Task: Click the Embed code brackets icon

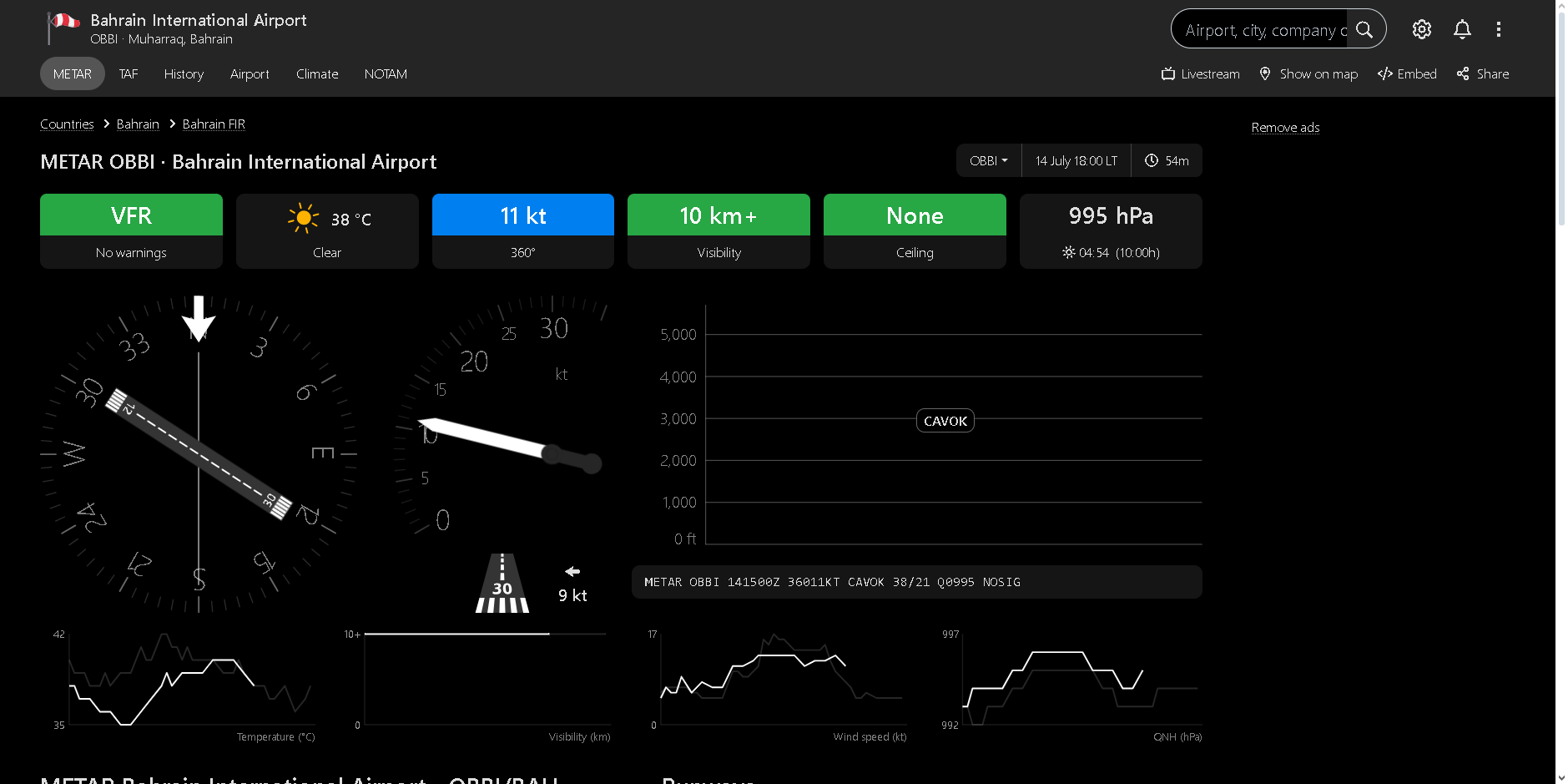Action: tap(1385, 73)
